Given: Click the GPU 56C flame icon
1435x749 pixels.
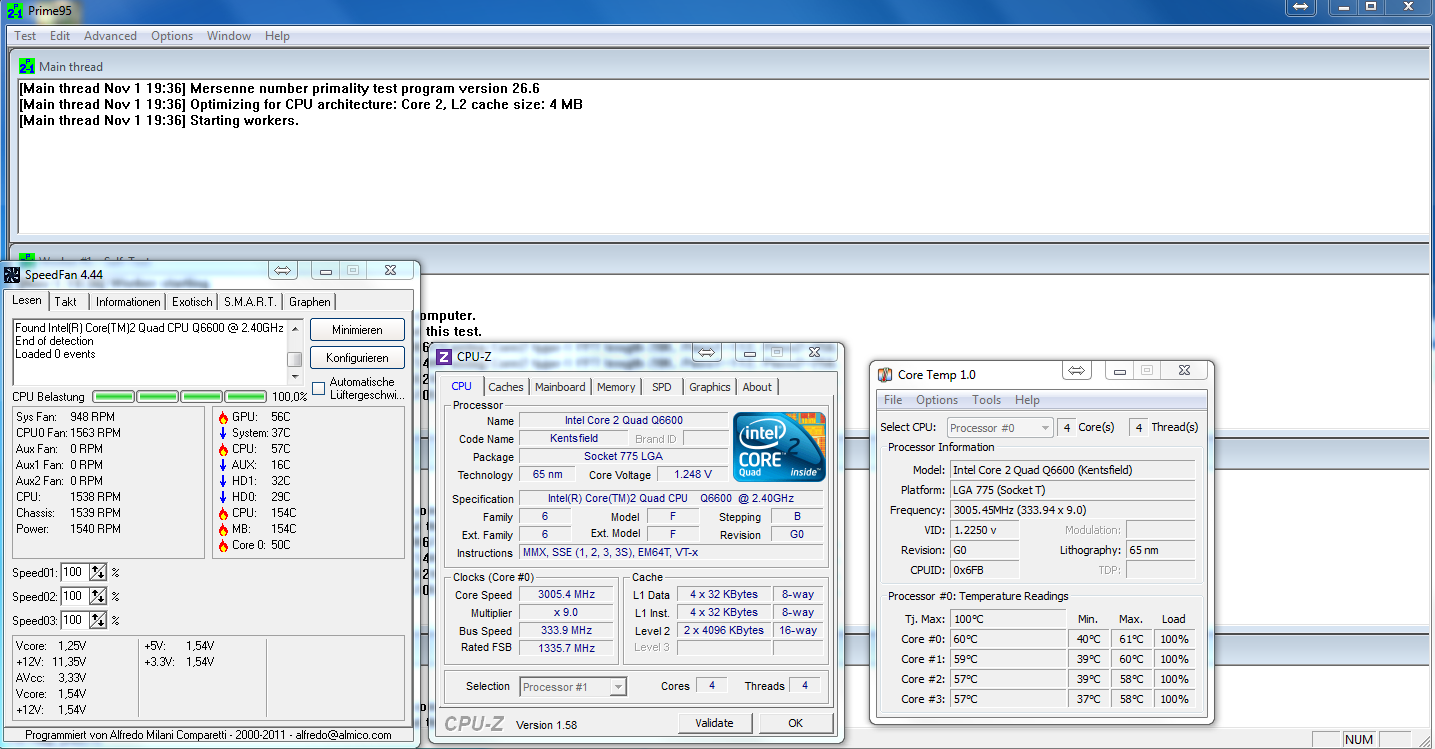Looking at the screenshot, I should [223, 417].
